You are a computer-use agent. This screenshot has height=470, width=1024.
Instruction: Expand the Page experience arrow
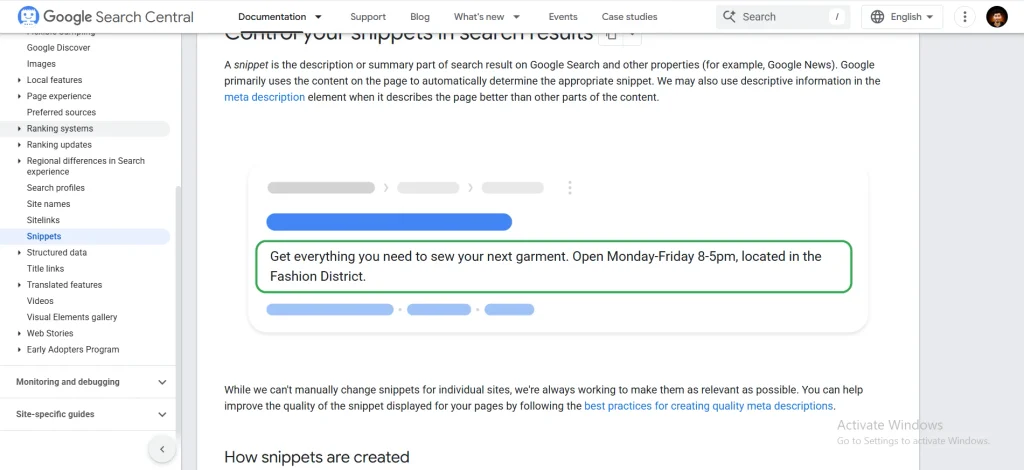click(x=19, y=97)
